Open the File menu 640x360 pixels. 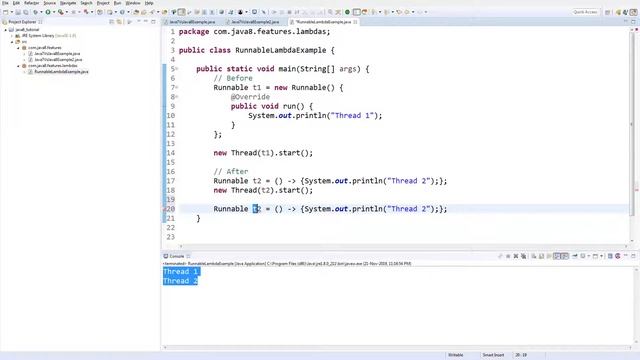(x=5, y=3)
